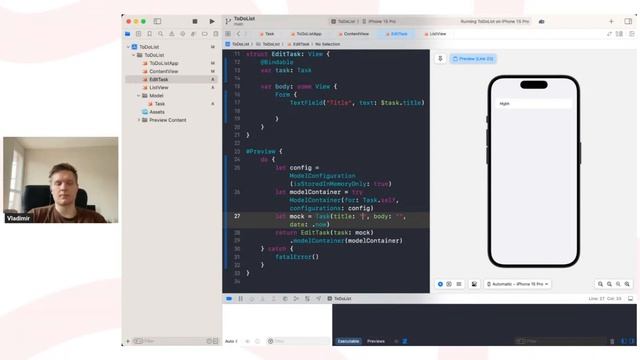Switch to the ListView editor tab
The height and width of the screenshot is (360, 640).
coord(435,34)
